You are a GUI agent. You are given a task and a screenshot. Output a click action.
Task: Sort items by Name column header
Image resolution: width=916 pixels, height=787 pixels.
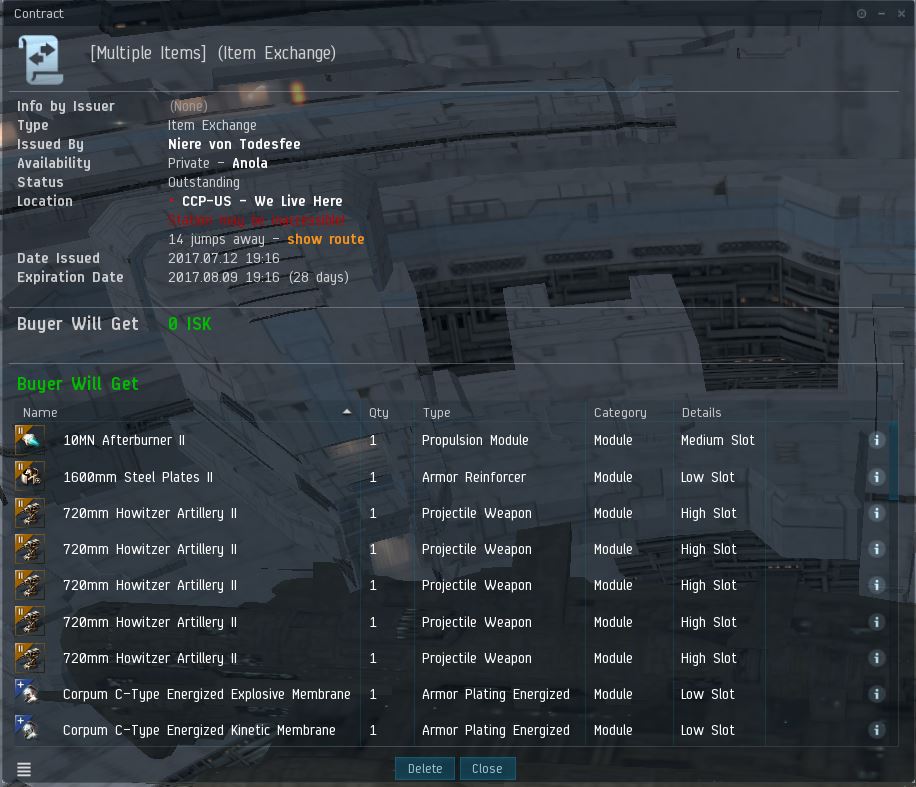click(40, 412)
